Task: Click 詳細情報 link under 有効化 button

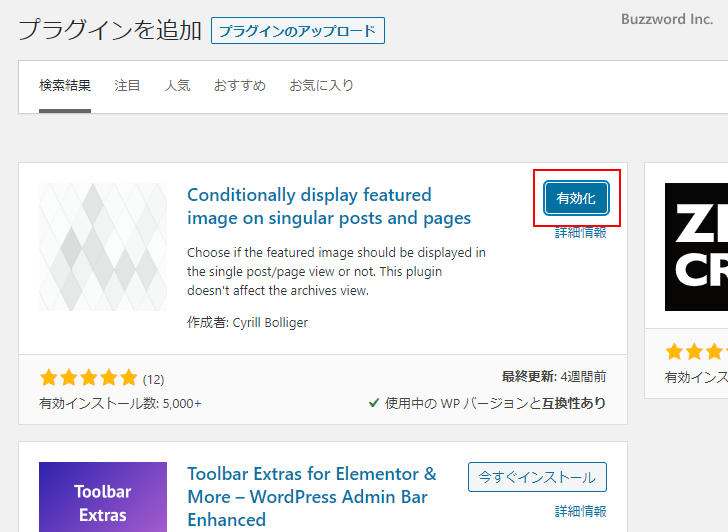Action: [581, 232]
